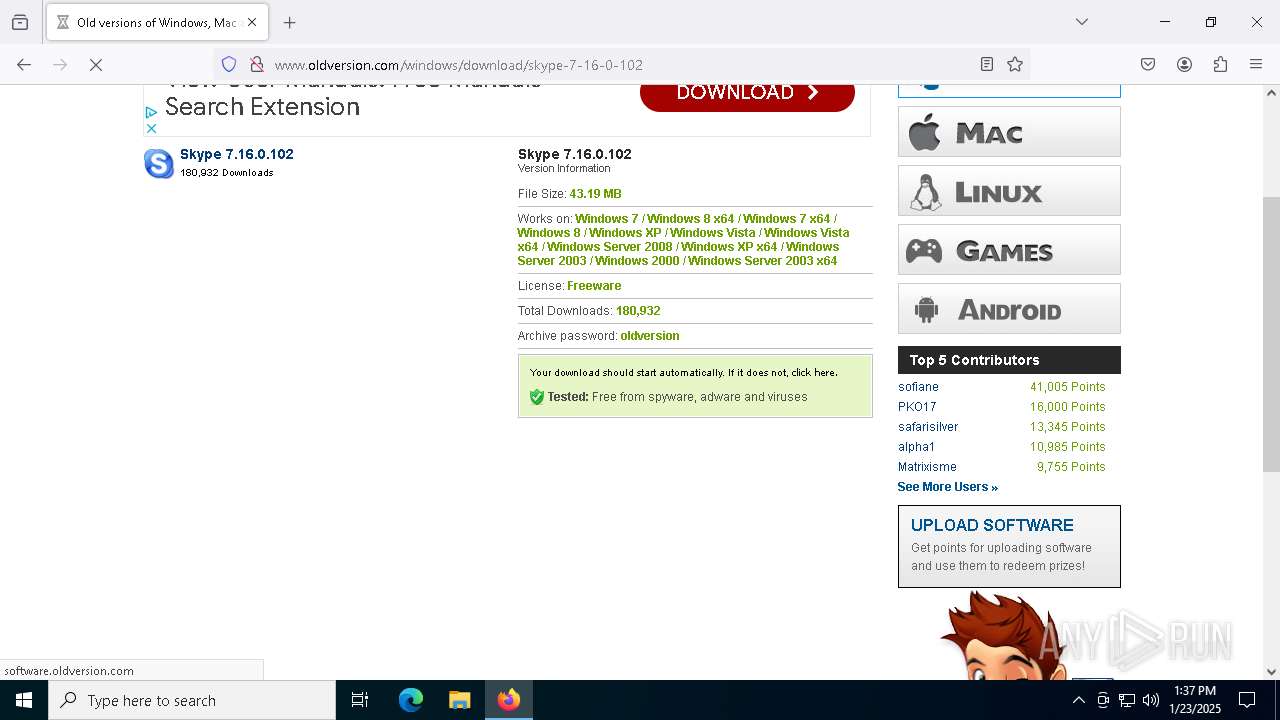The height and width of the screenshot is (720, 1280).
Task: Select the Linux platform button
Action: pyautogui.click(x=1009, y=191)
